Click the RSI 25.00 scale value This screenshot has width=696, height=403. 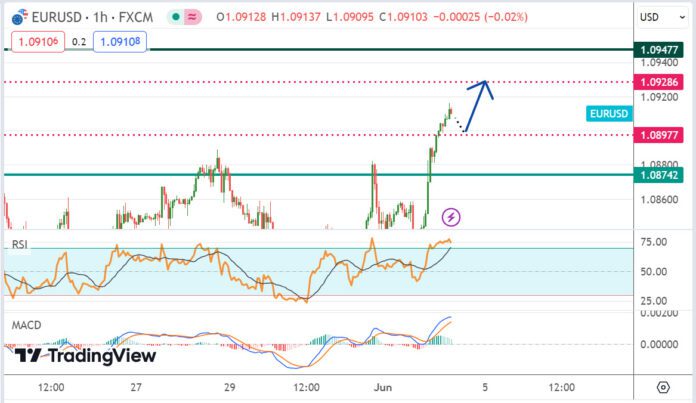point(653,301)
